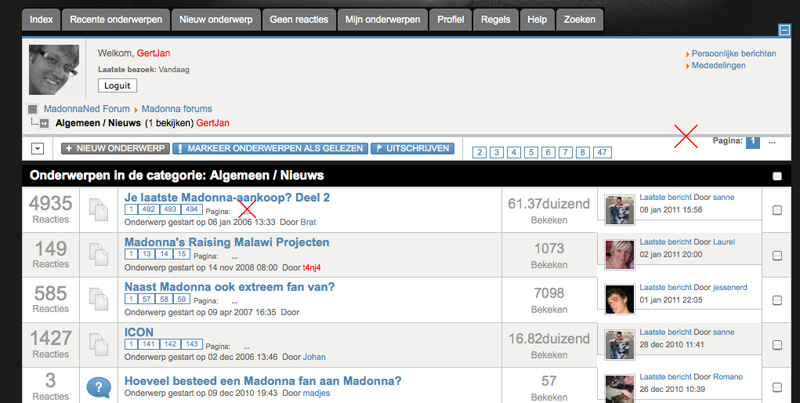The height and width of the screenshot is (403, 800).
Task: Open the Zoeken tab
Action: tap(580, 20)
